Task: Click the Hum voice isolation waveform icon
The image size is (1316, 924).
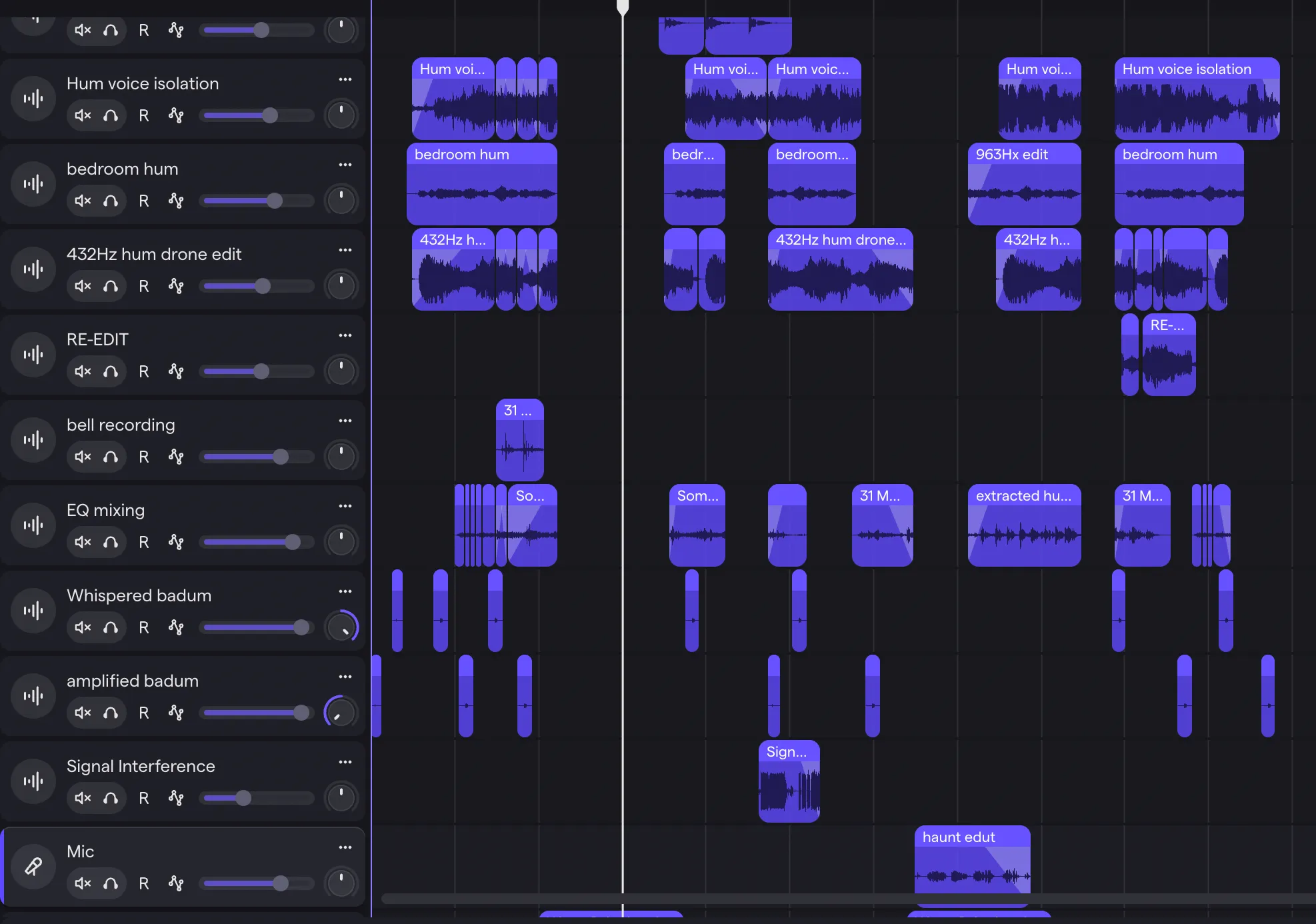Action: 33,99
